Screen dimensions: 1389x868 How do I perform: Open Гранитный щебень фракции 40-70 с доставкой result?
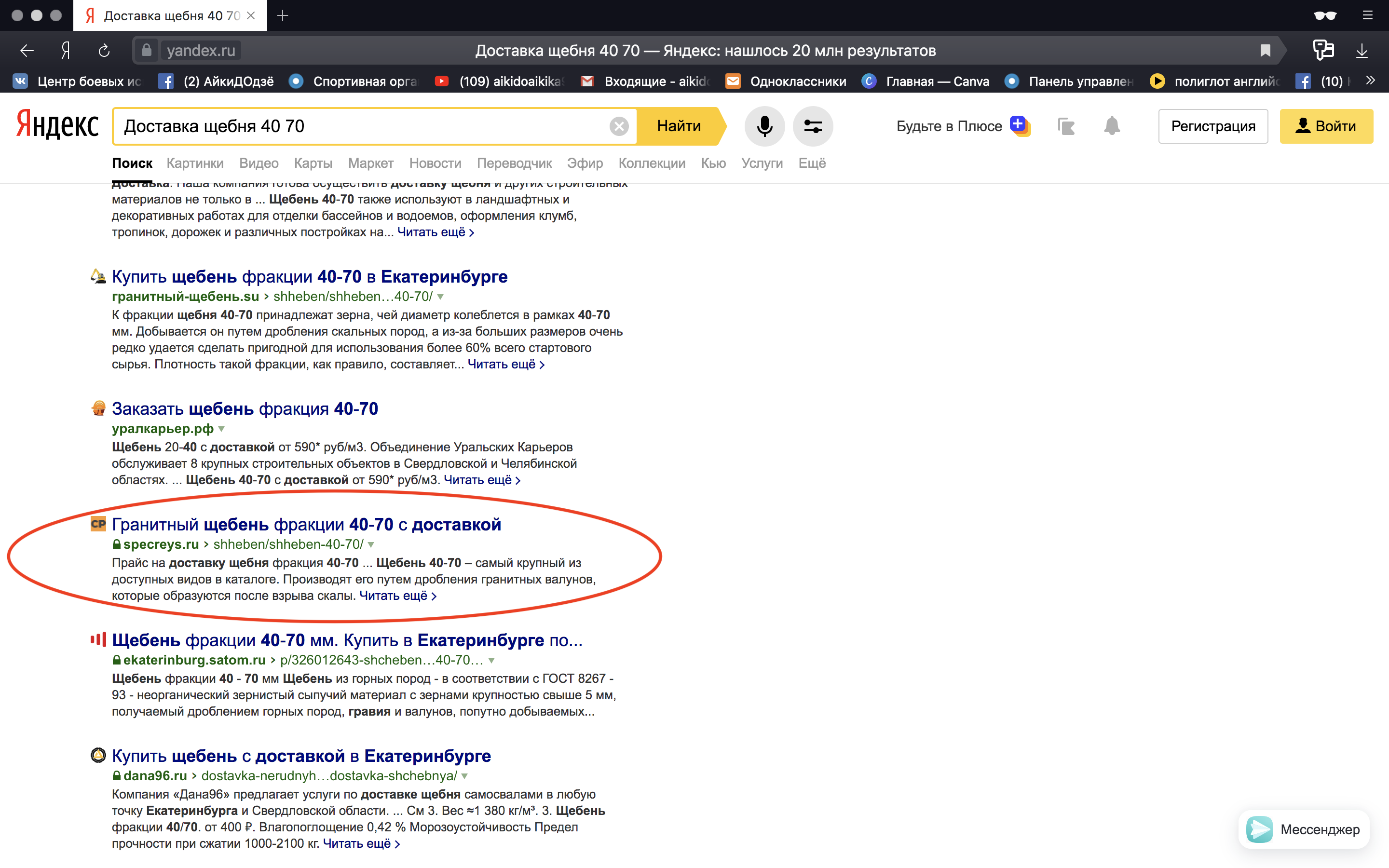click(306, 524)
